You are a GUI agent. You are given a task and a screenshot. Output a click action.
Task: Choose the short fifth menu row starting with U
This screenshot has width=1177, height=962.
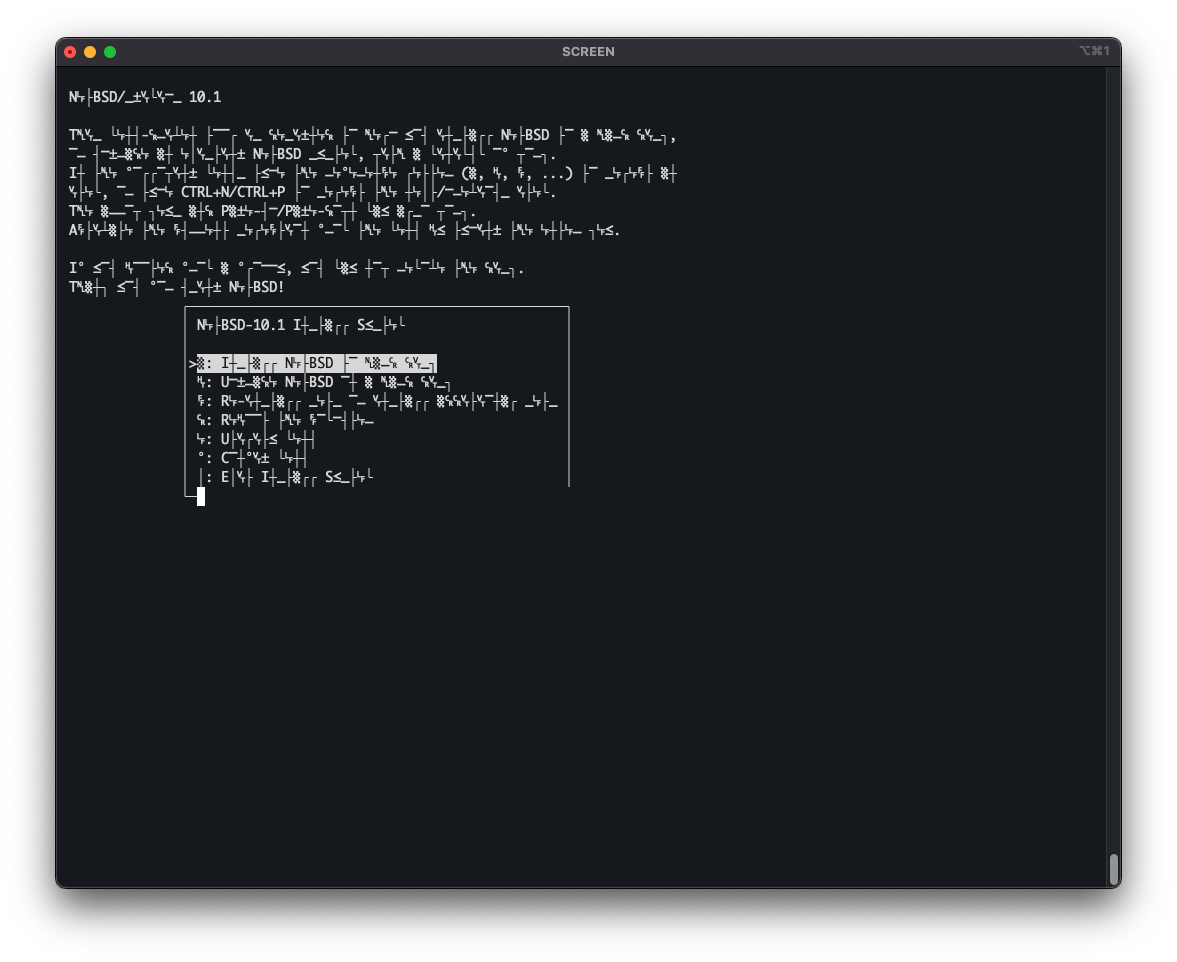tap(256, 439)
